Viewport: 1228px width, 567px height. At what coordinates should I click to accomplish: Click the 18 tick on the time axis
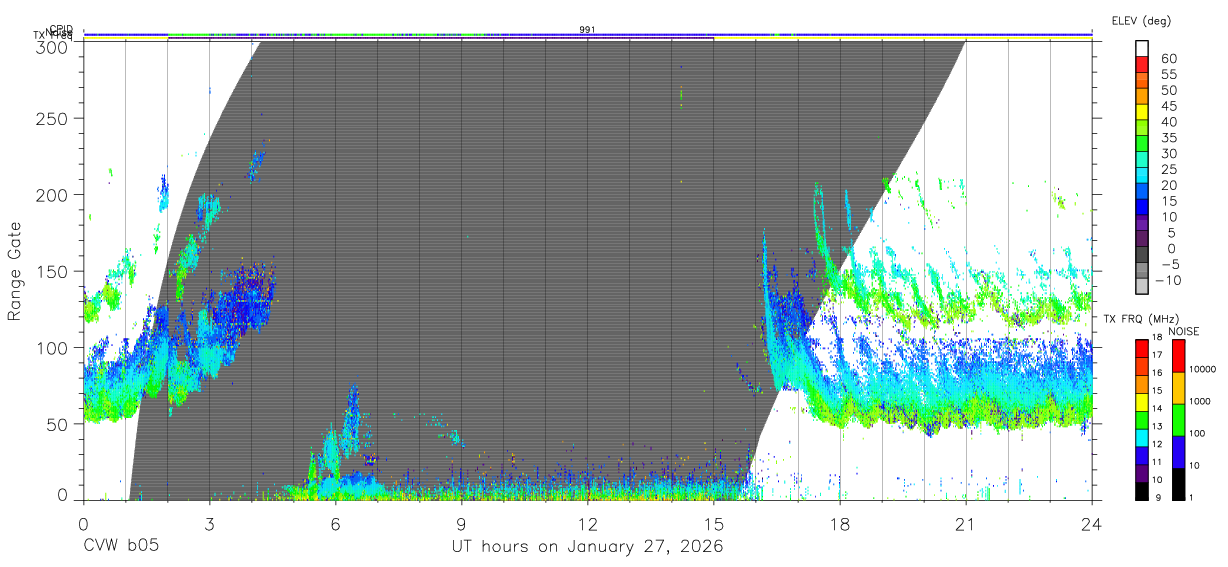pyautogui.click(x=840, y=523)
